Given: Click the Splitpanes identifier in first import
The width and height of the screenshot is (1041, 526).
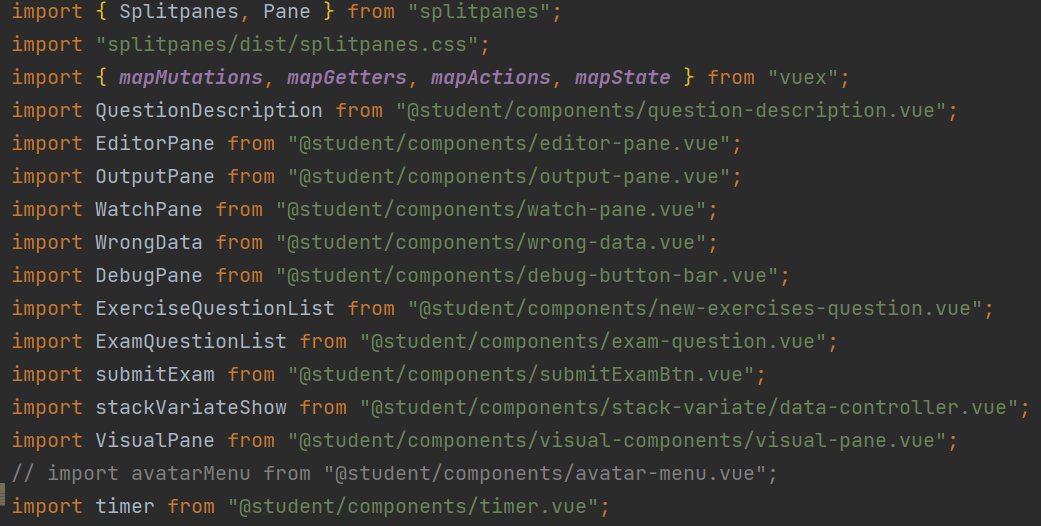Looking at the screenshot, I should click(x=179, y=12).
